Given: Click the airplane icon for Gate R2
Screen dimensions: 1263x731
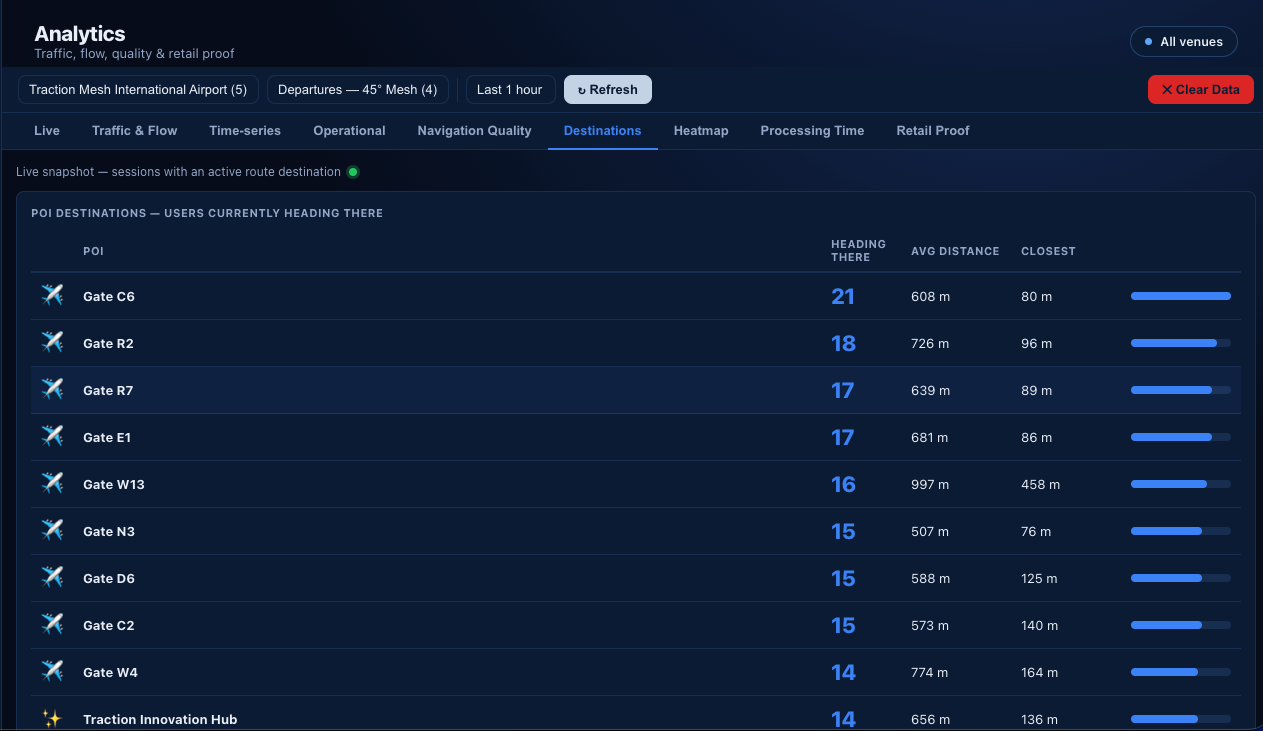Looking at the screenshot, I should 52,343.
